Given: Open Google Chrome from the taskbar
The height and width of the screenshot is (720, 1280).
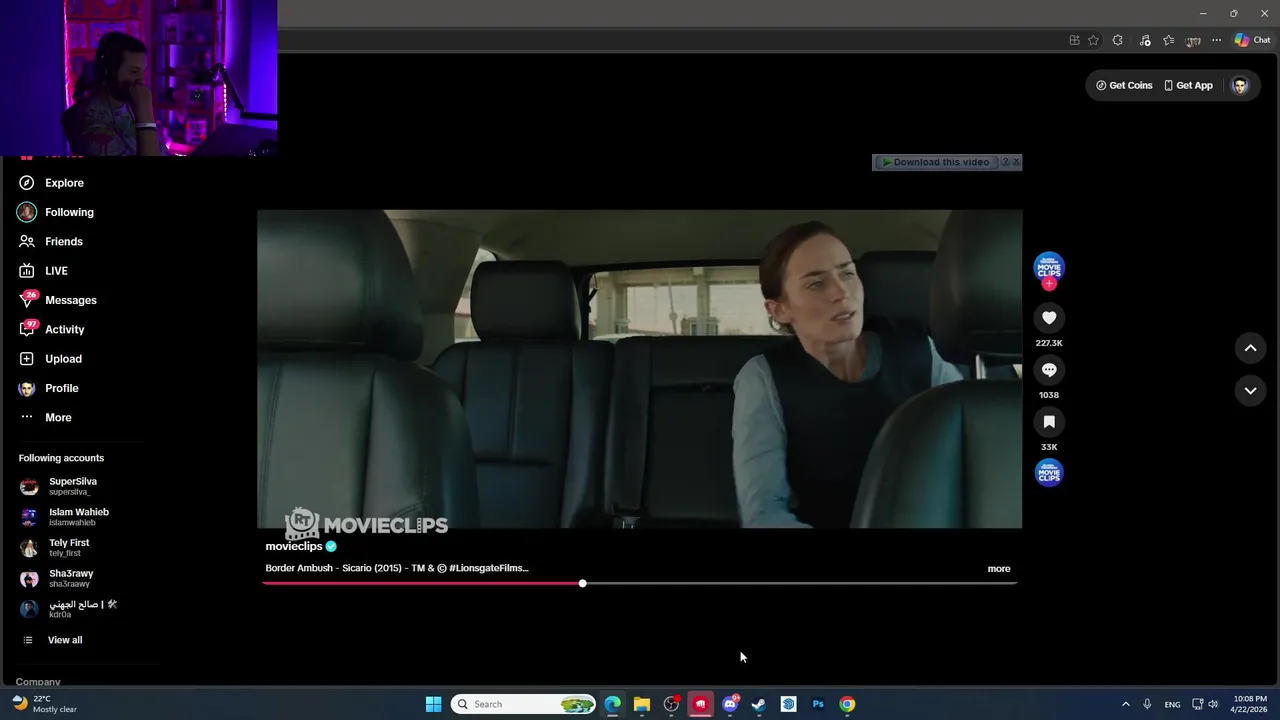Looking at the screenshot, I should 847,704.
